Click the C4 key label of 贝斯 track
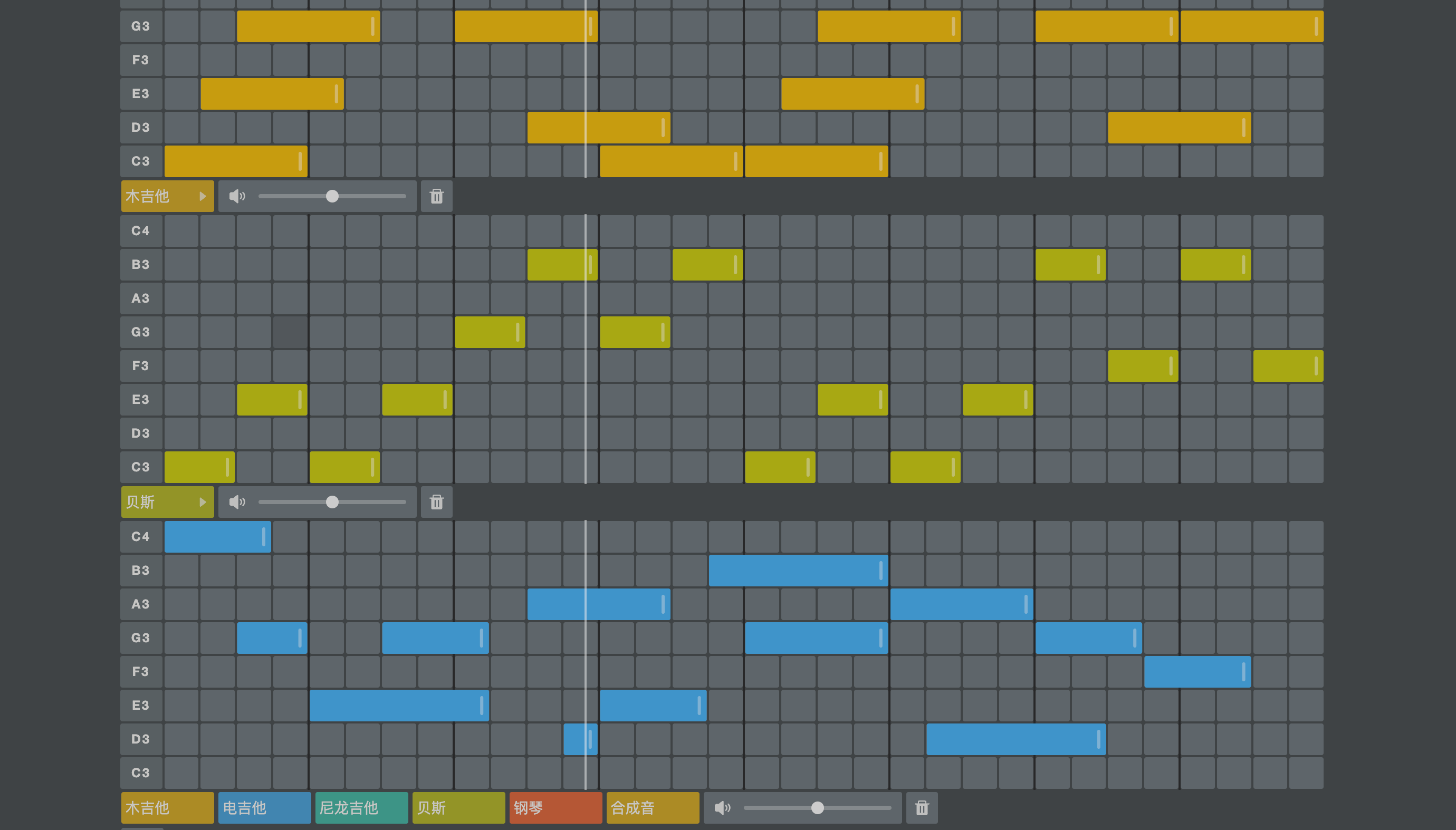The height and width of the screenshot is (830, 1456). tap(140, 231)
